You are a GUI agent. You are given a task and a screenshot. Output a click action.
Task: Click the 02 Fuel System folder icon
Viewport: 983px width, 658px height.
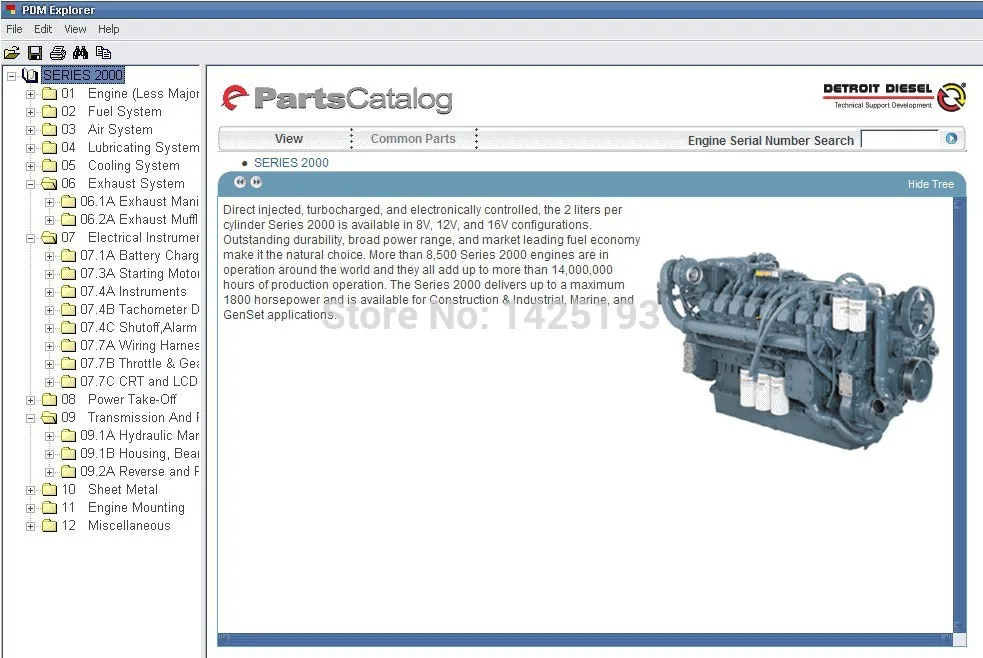click(50, 112)
